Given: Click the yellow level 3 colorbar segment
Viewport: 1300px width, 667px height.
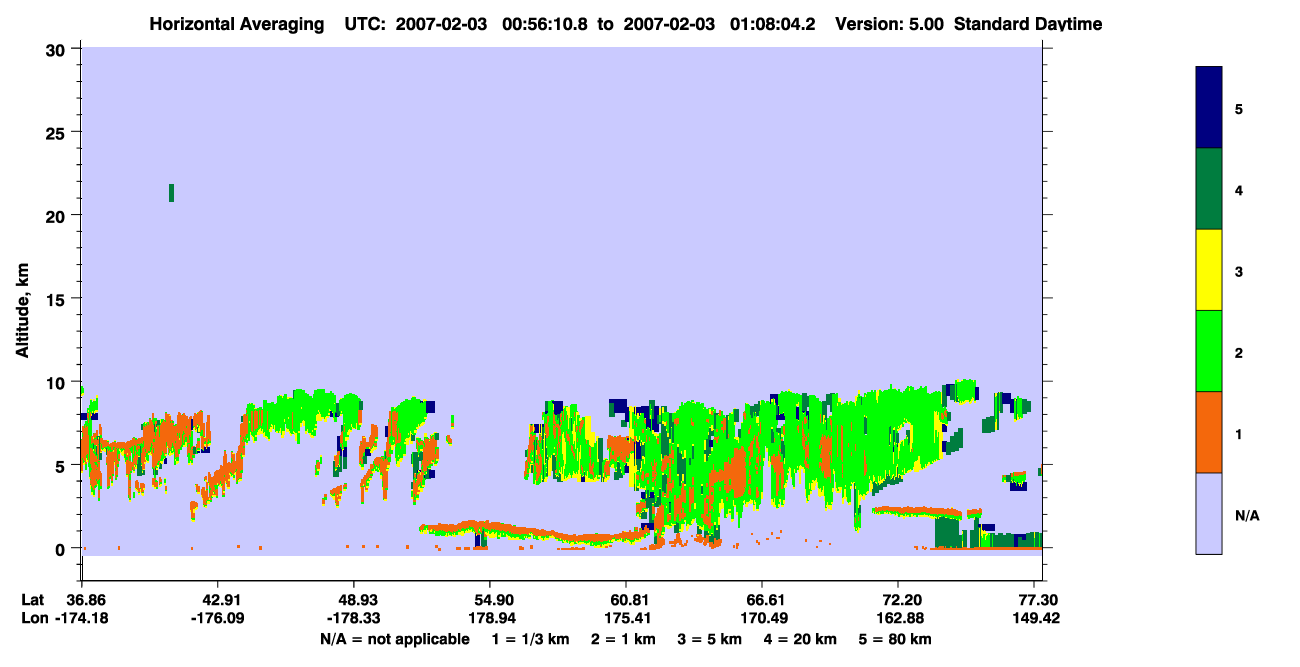Looking at the screenshot, I should pyautogui.click(x=1209, y=270).
